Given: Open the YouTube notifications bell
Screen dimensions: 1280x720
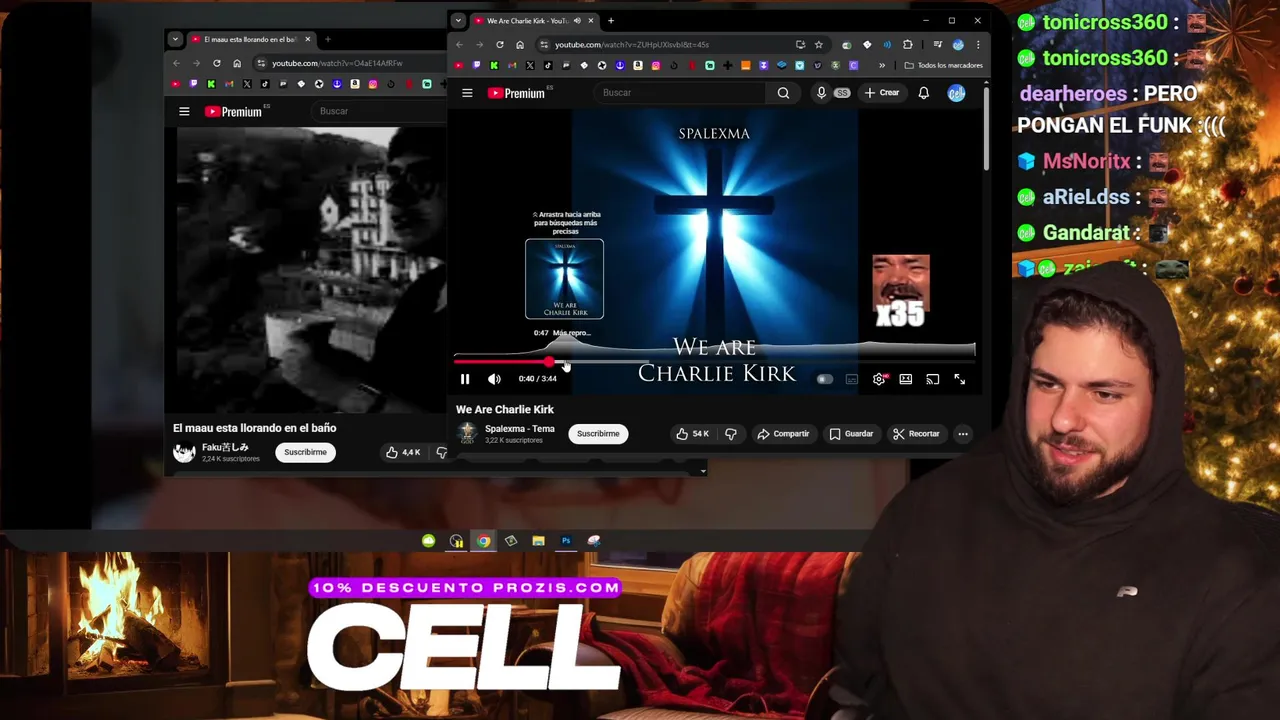Looking at the screenshot, I should pos(924,93).
